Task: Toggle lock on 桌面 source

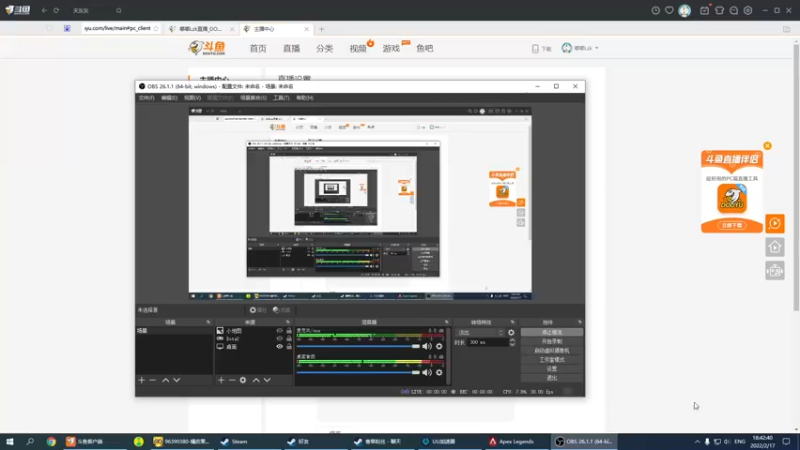Action: click(x=289, y=346)
